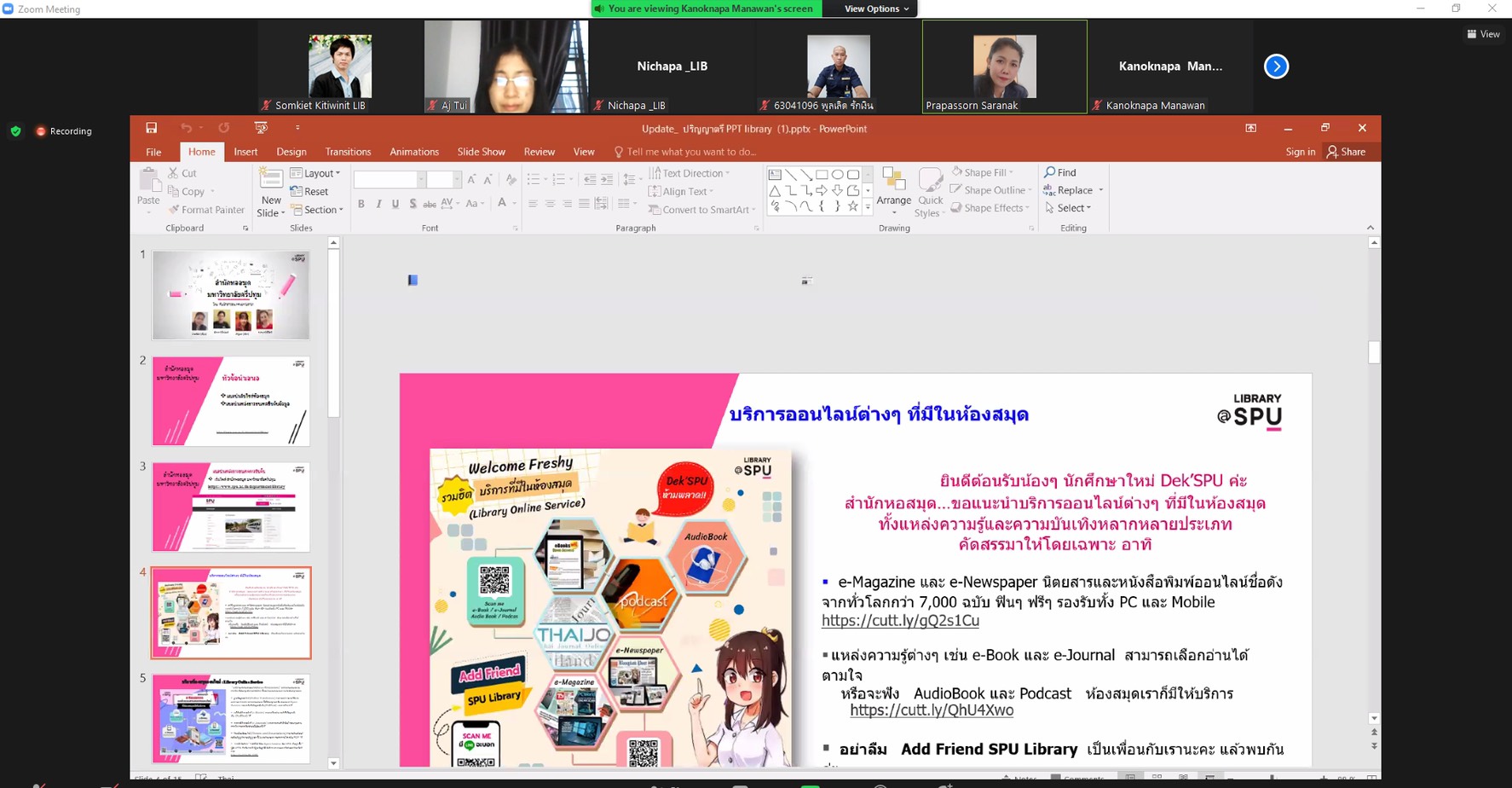Viewport: 1512px width, 788px height.
Task: Show next participants with the blue arrow
Action: (x=1276, y=67)
